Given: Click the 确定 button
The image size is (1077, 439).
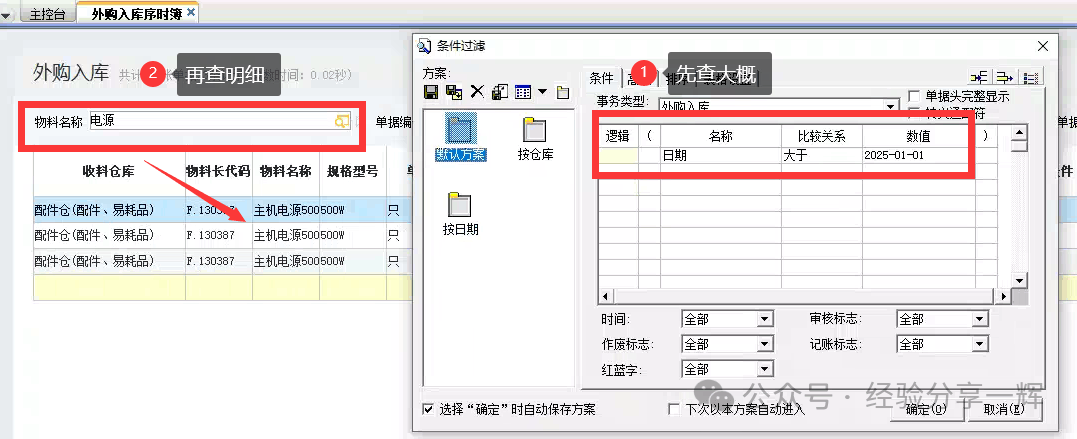Looking at the screenshot, I should tap(924, 409).
